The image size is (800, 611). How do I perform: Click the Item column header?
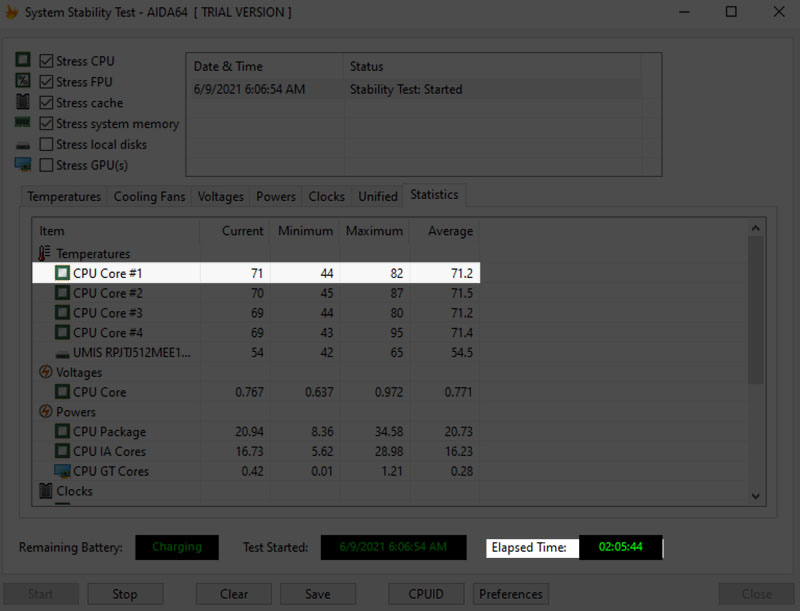(116, 231)
